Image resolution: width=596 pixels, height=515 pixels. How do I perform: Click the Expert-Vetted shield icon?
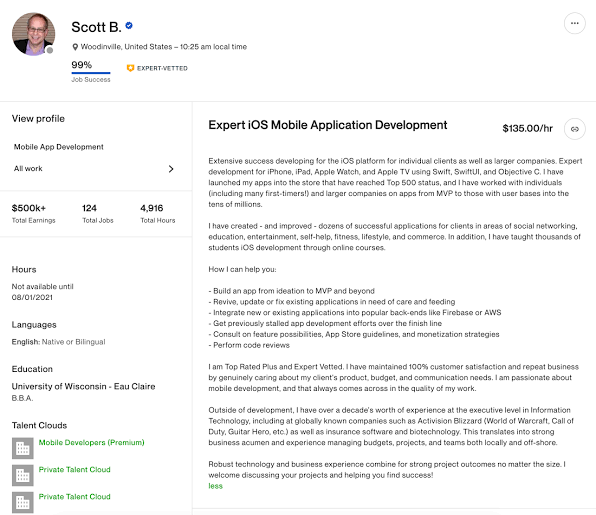(130, 68)
